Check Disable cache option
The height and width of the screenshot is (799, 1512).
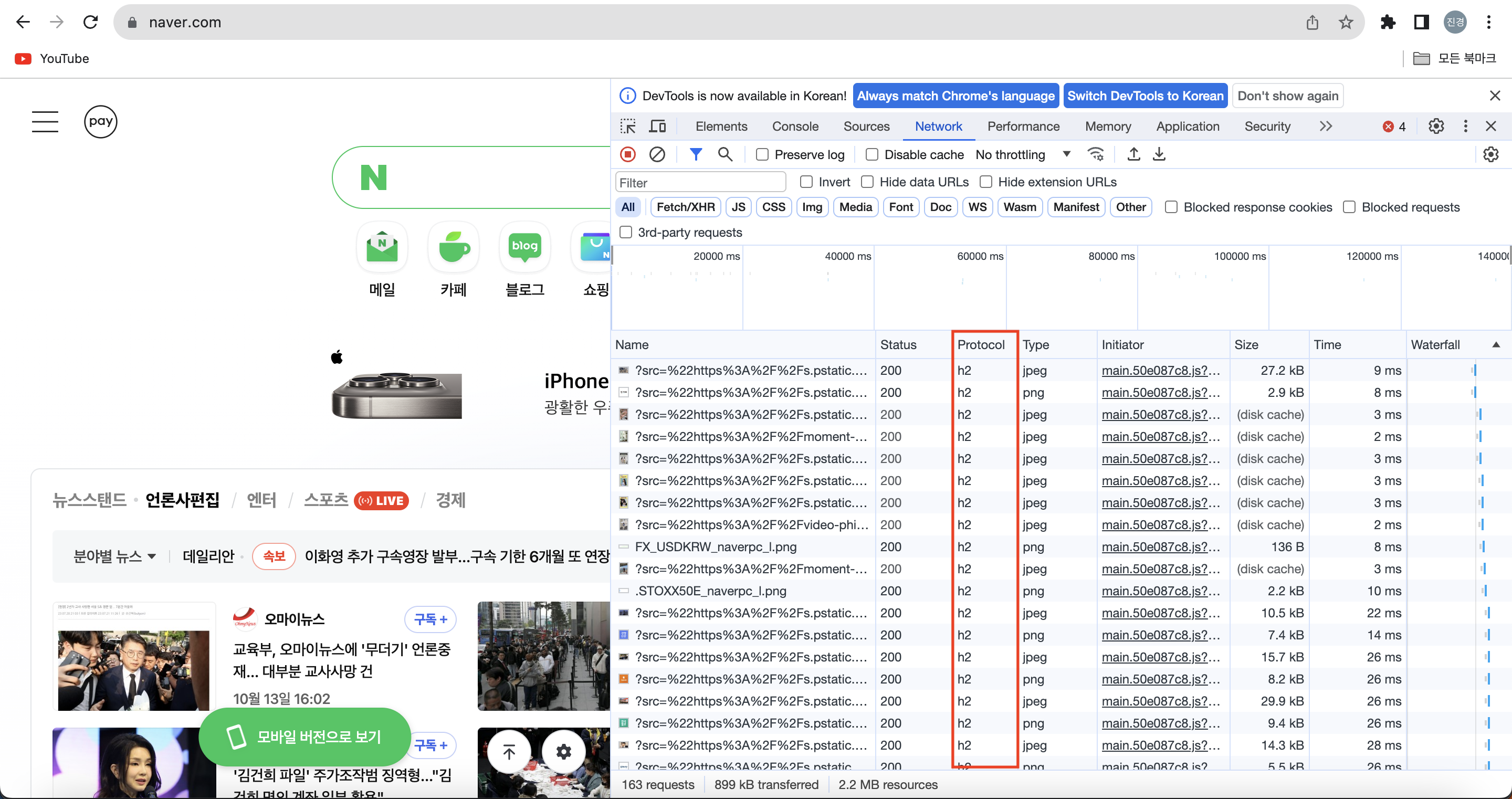pos(871,154)
